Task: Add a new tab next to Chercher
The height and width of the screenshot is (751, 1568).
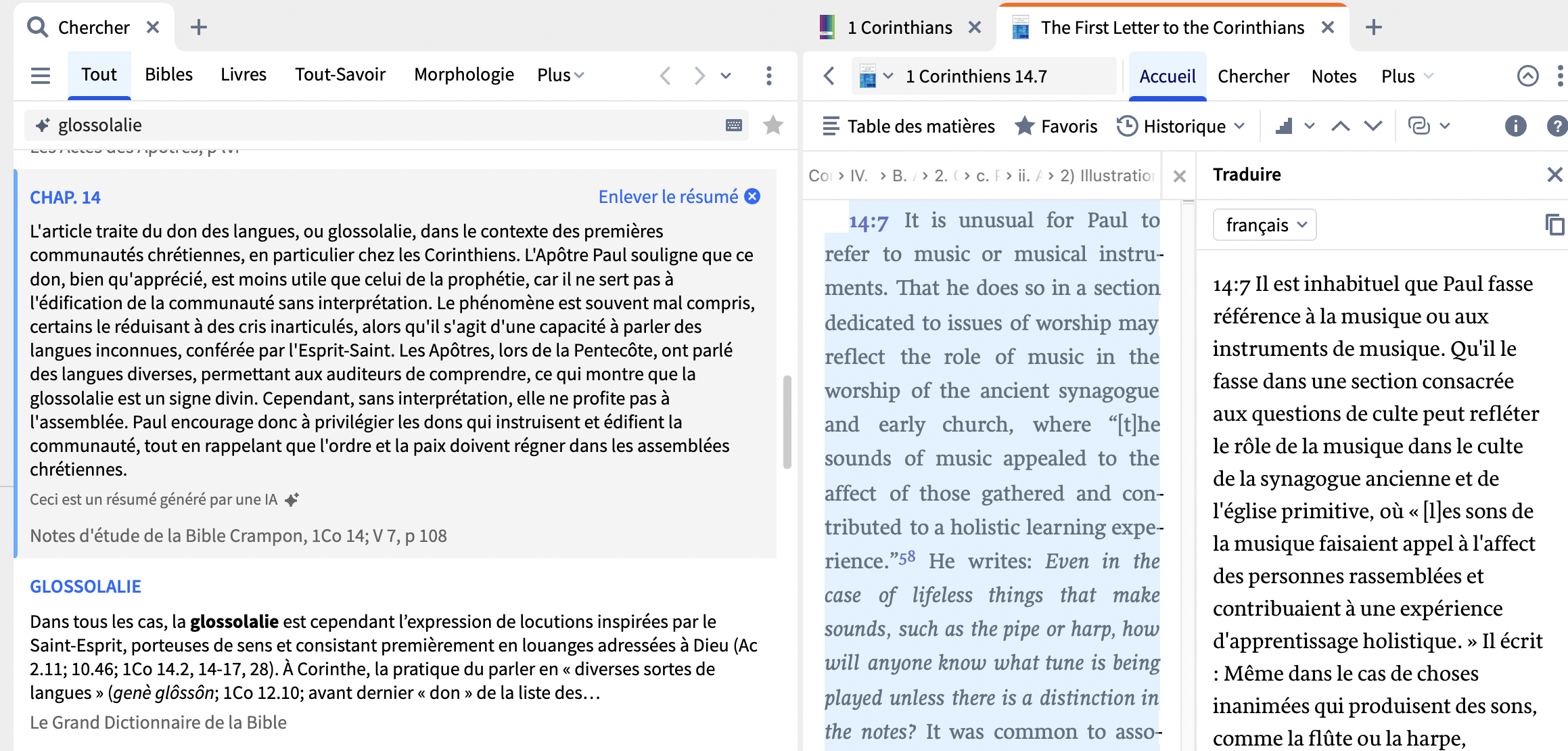Action: click(198, 27)
